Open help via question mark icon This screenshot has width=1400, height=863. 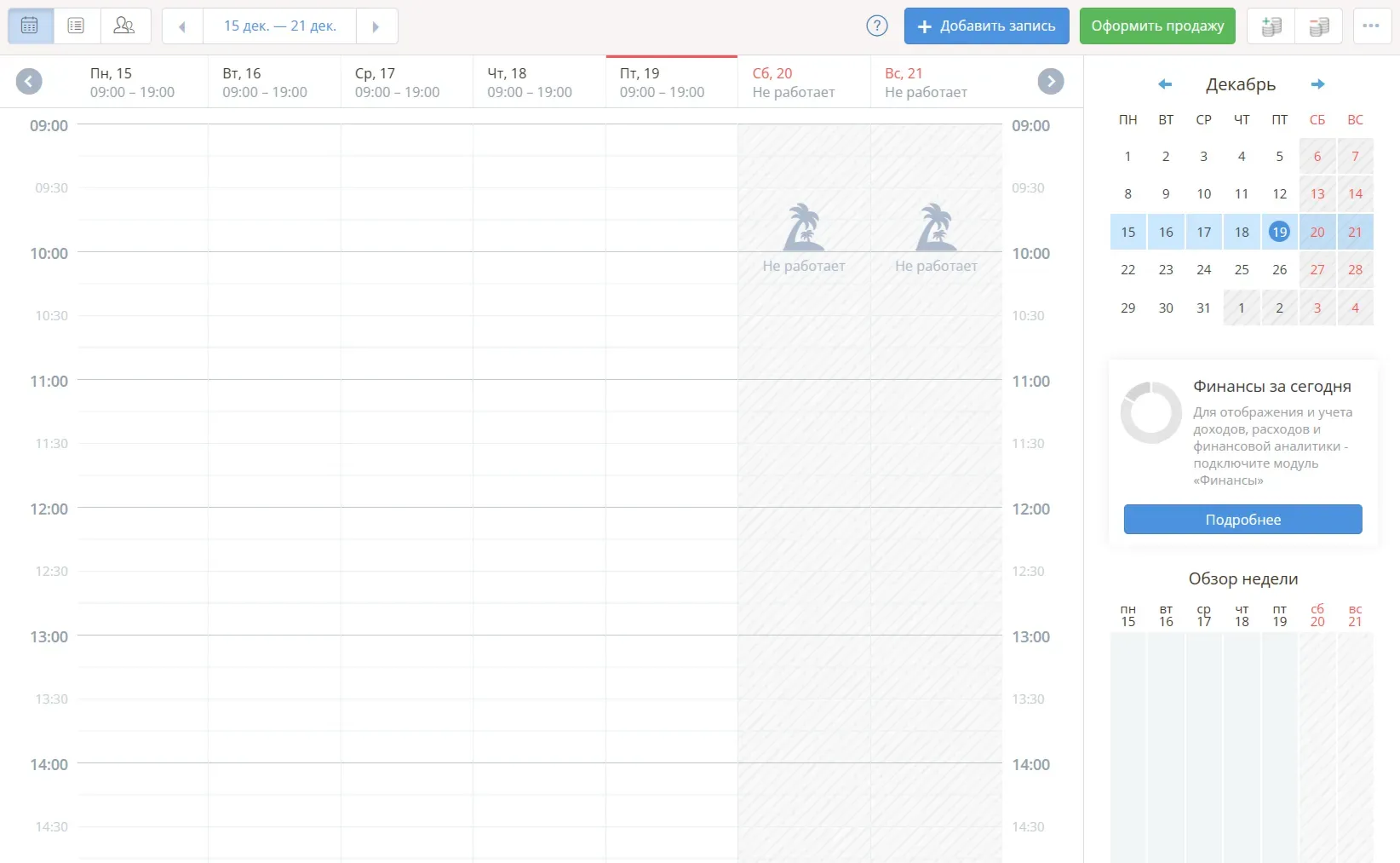[876, 26]
